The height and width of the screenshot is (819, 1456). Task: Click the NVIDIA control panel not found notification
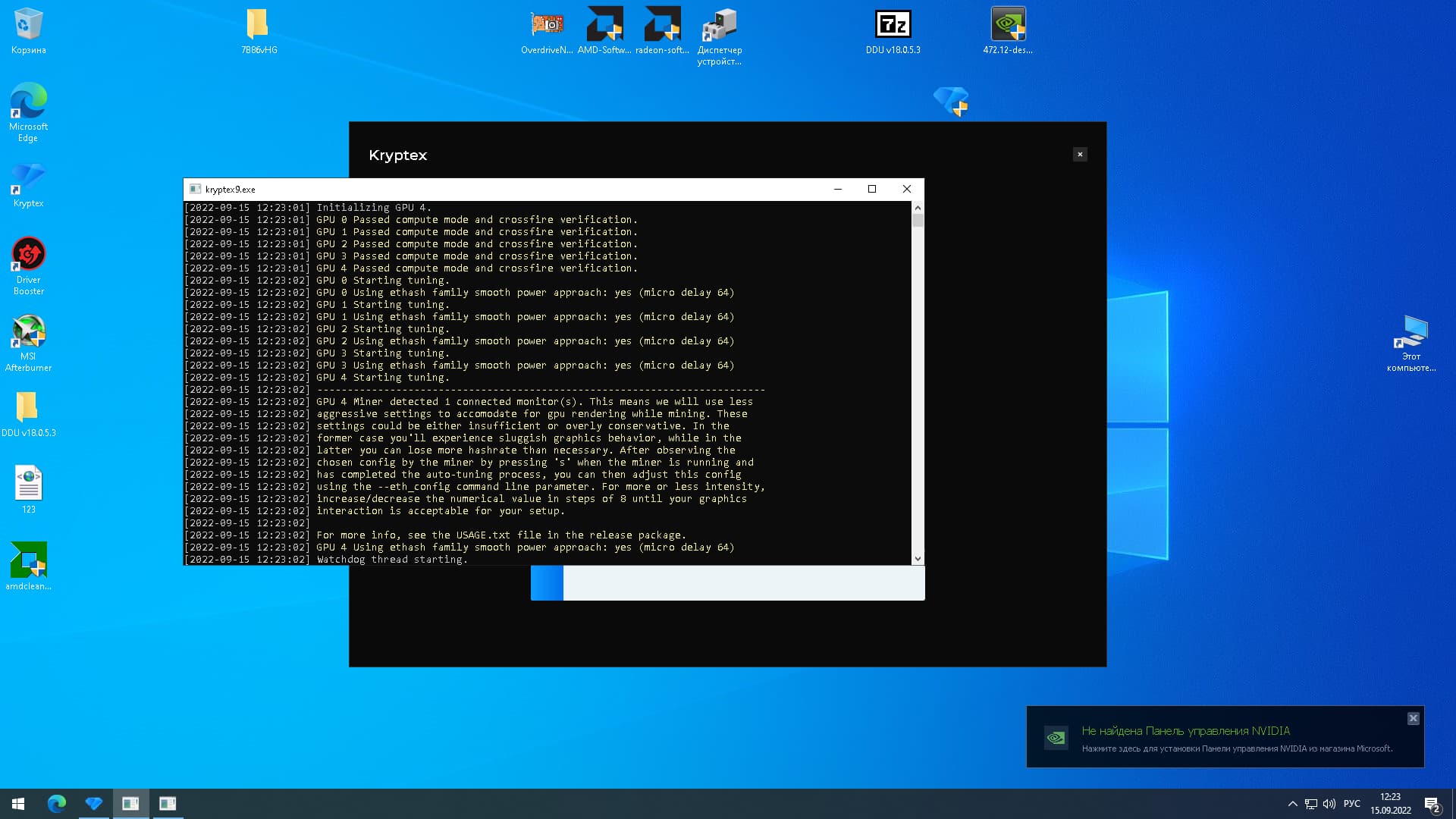coord(1225,737)
